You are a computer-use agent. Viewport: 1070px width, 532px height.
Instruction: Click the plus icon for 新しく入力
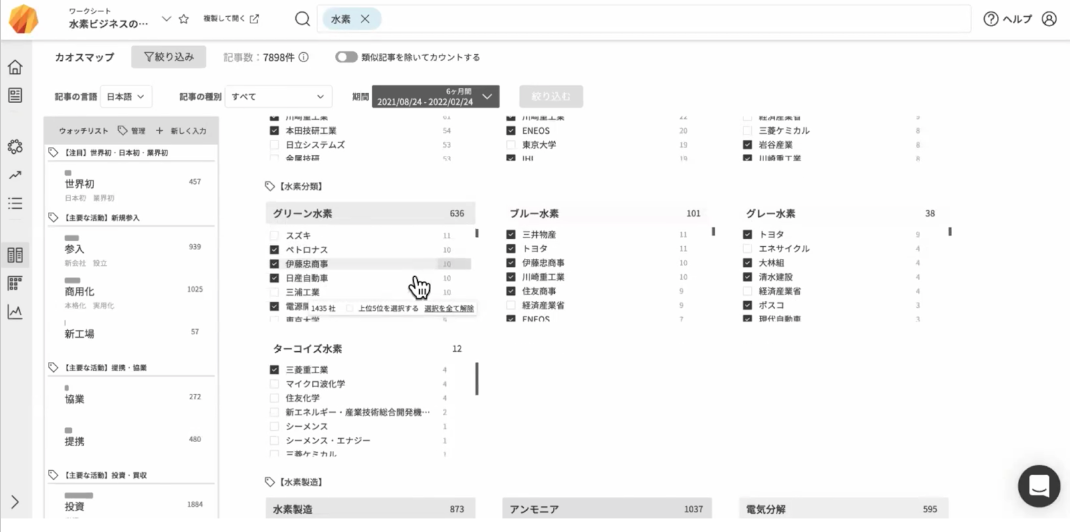[x=160, y=130]
